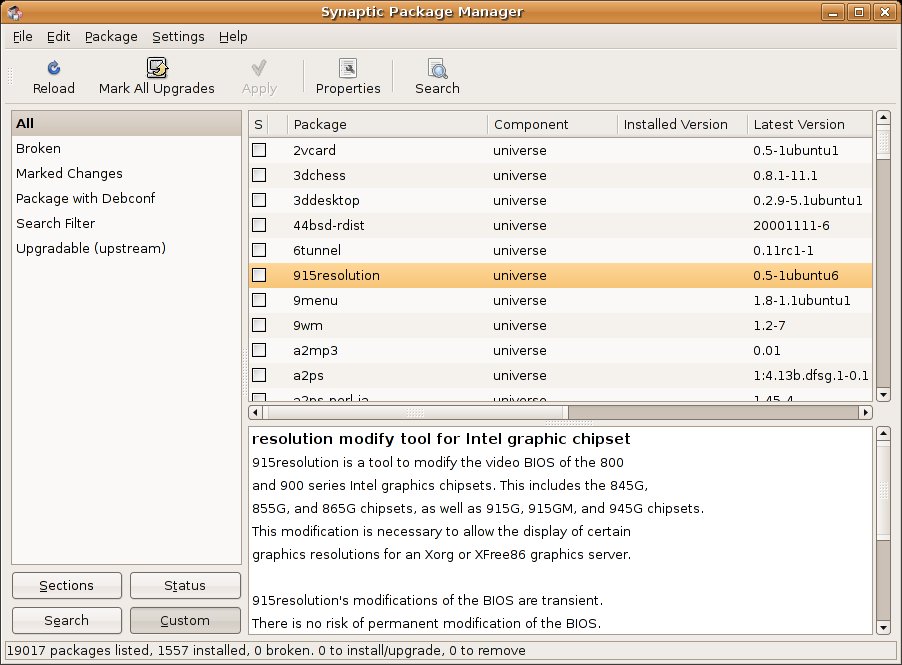Sort by the Component column header
Image resolution: width=902 pixels, height=665 pixels.
pos(552,124)
